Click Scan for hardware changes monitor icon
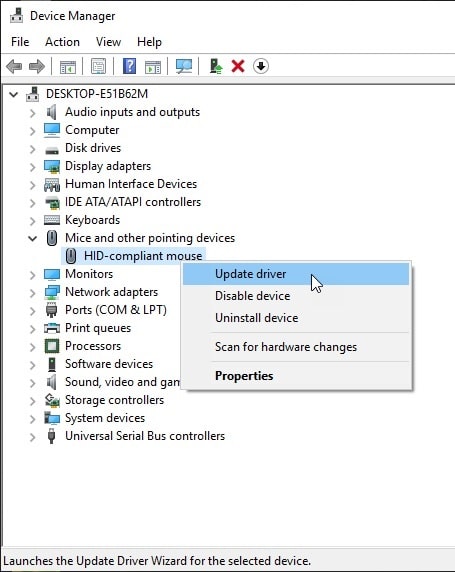Screen dimensions: 455x572 coord(184,66)
